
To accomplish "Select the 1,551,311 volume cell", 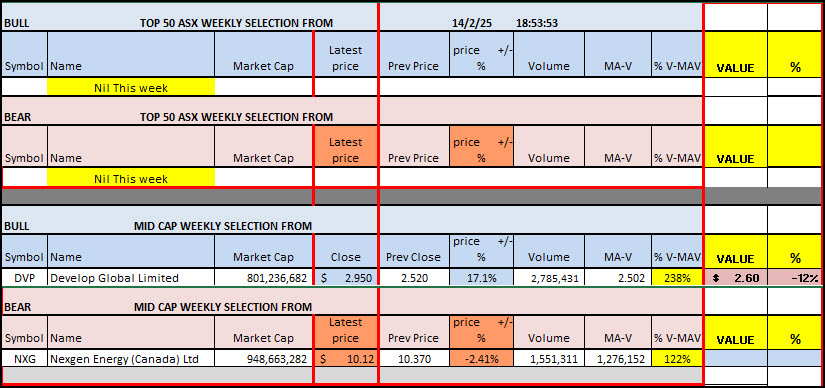I will [x=549, y=359].
